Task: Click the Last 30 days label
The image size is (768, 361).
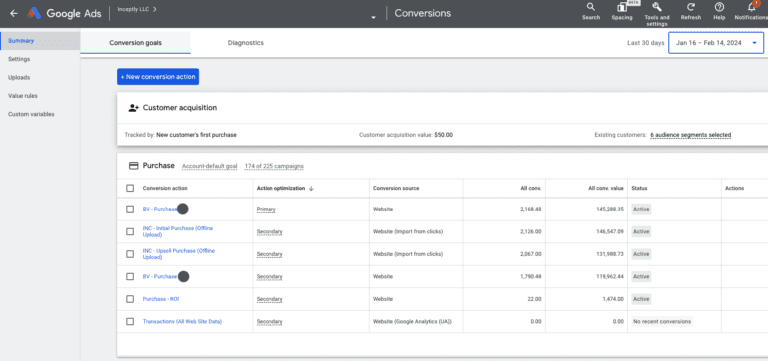Action: (x=646, y=43)
